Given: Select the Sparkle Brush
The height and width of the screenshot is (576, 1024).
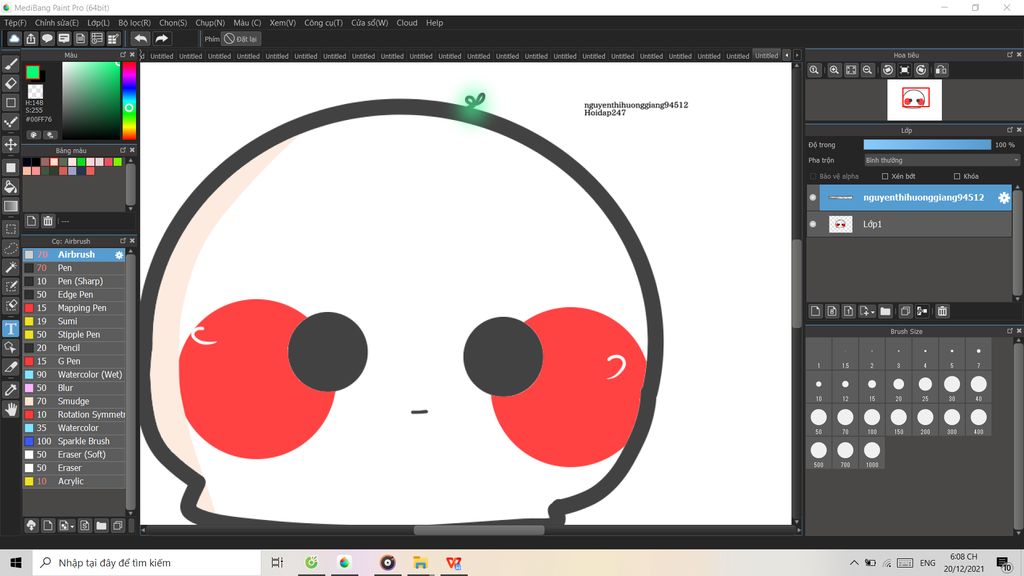Looking at the screenshot, I should (x=74, y=441).
